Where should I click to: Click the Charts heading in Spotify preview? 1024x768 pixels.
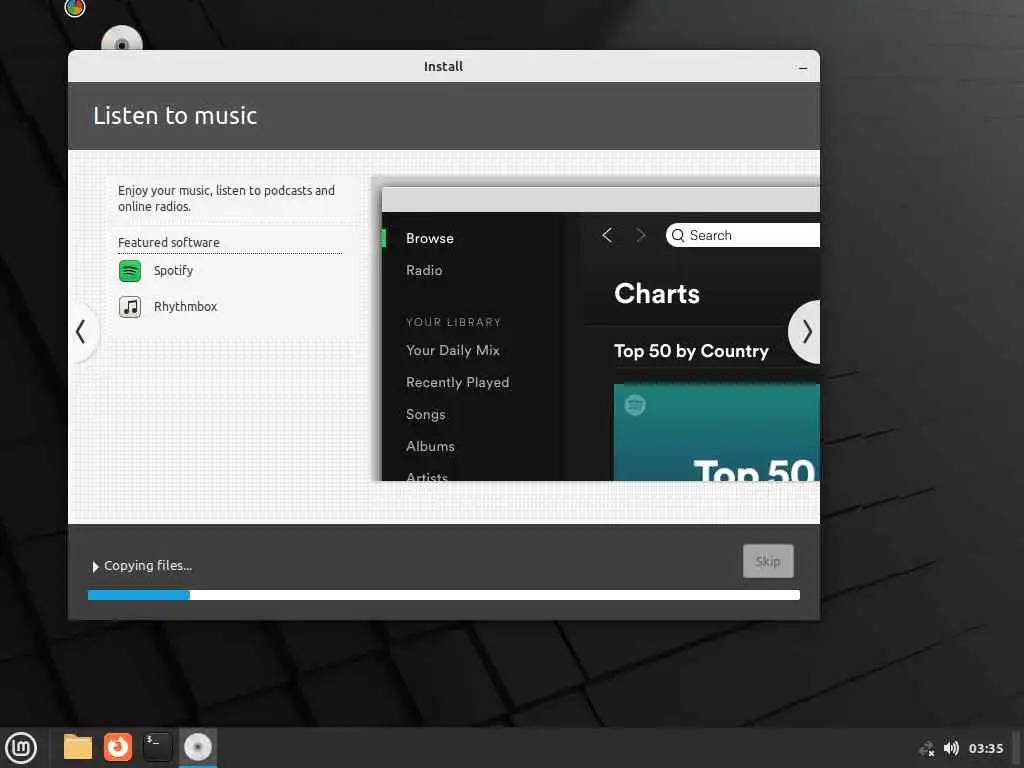pyautogui.click(x=656, y=294)
